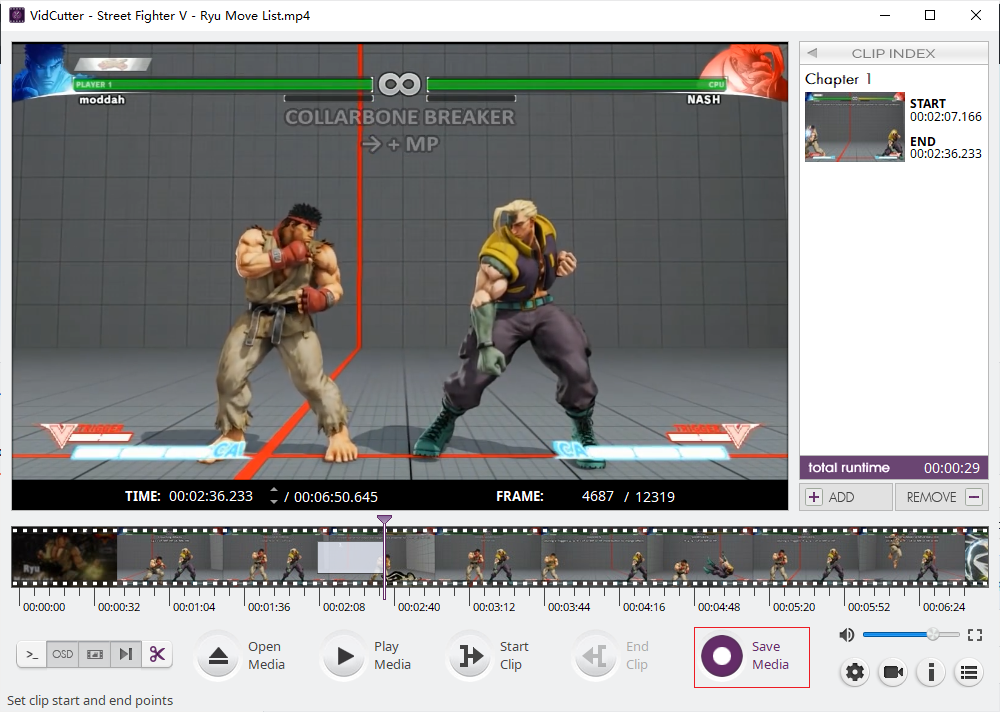Open Media eject icon button
Screen dimensions: 1000x712
[218, 656]
